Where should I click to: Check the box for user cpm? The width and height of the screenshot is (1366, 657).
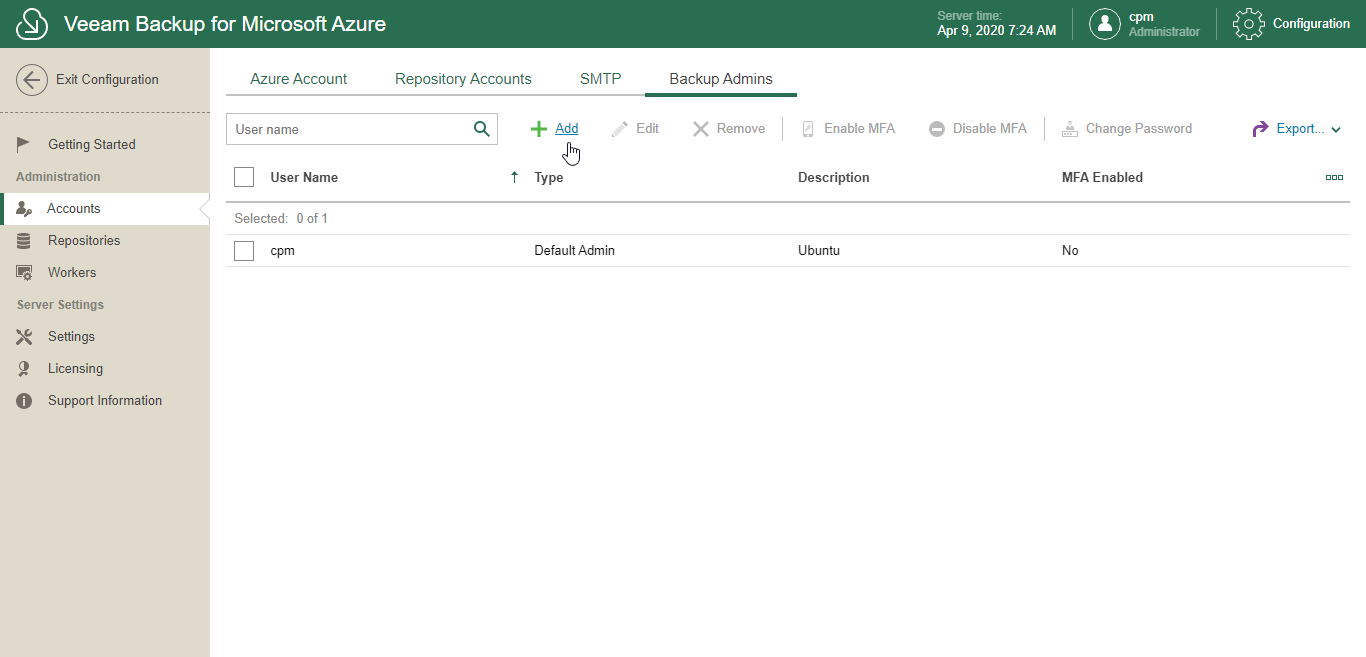(x=244, y=251)
